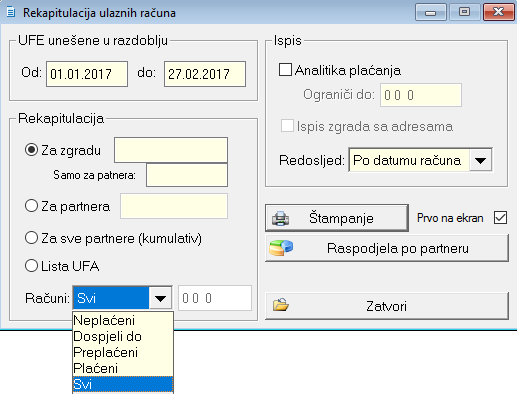This screenshot has width=517, height=394.
Task: Click the do date field 27.02.2017
Action: coord(205,74)
